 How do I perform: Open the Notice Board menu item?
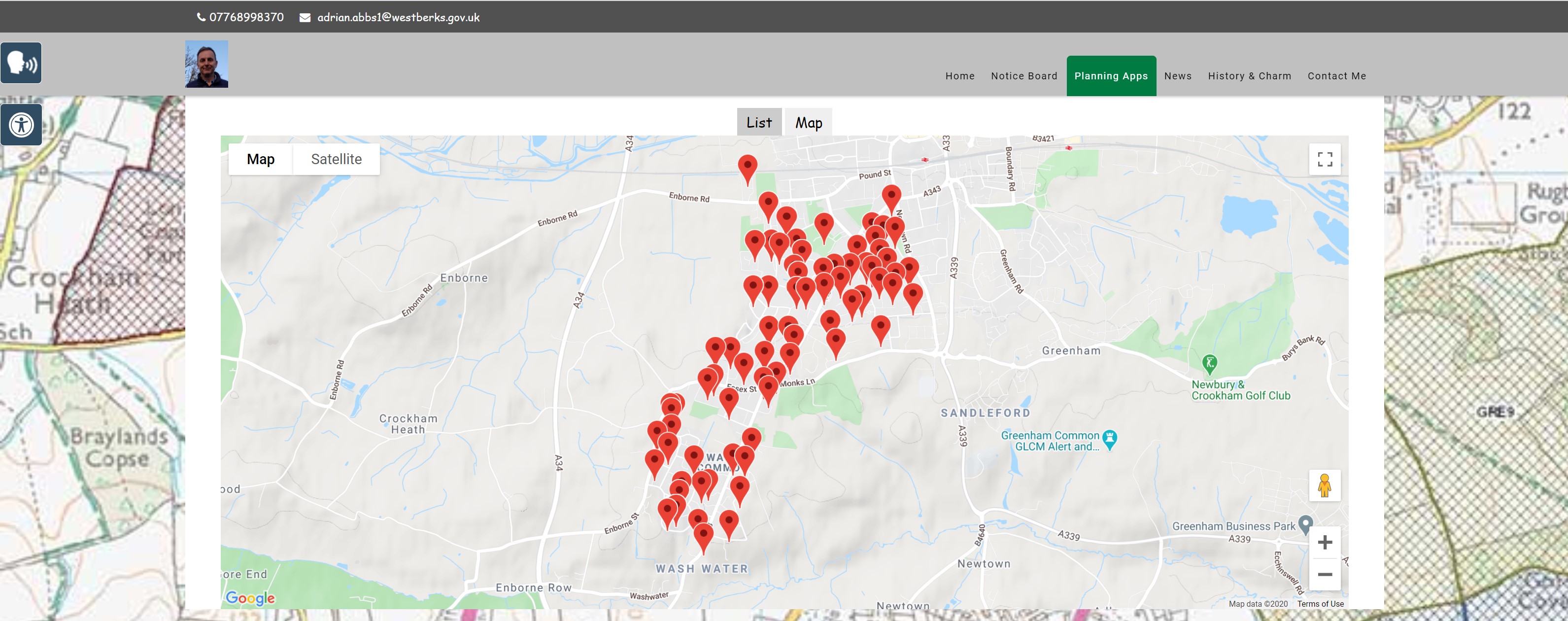(x=1024, y=76)
